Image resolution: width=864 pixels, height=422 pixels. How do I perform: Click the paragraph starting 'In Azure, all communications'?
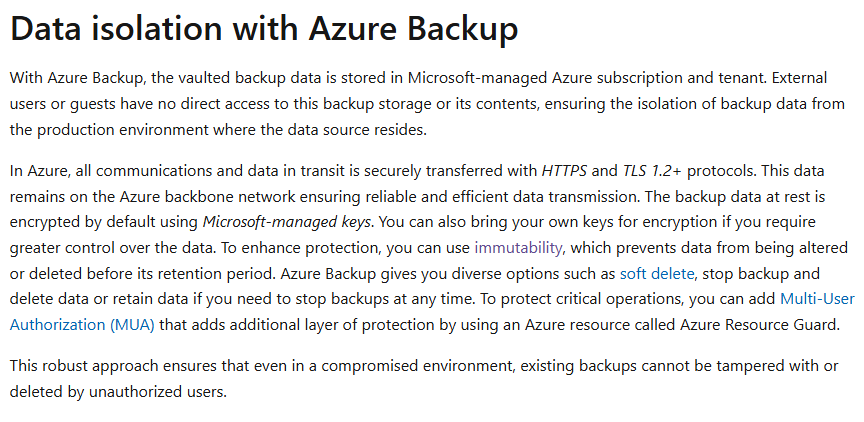pyautogui.click(x=432, y=247)
